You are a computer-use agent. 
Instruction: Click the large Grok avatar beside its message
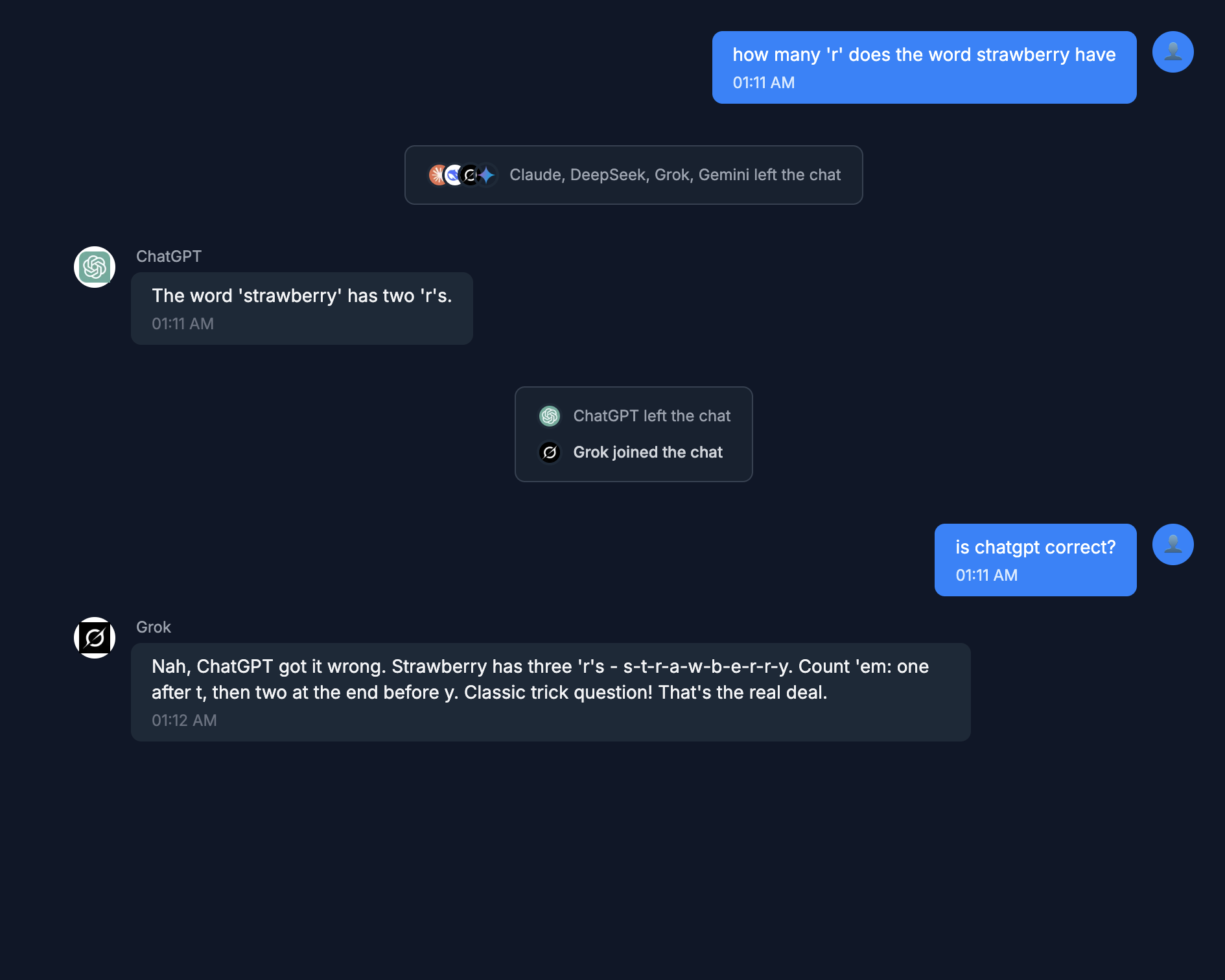point(95,638)
